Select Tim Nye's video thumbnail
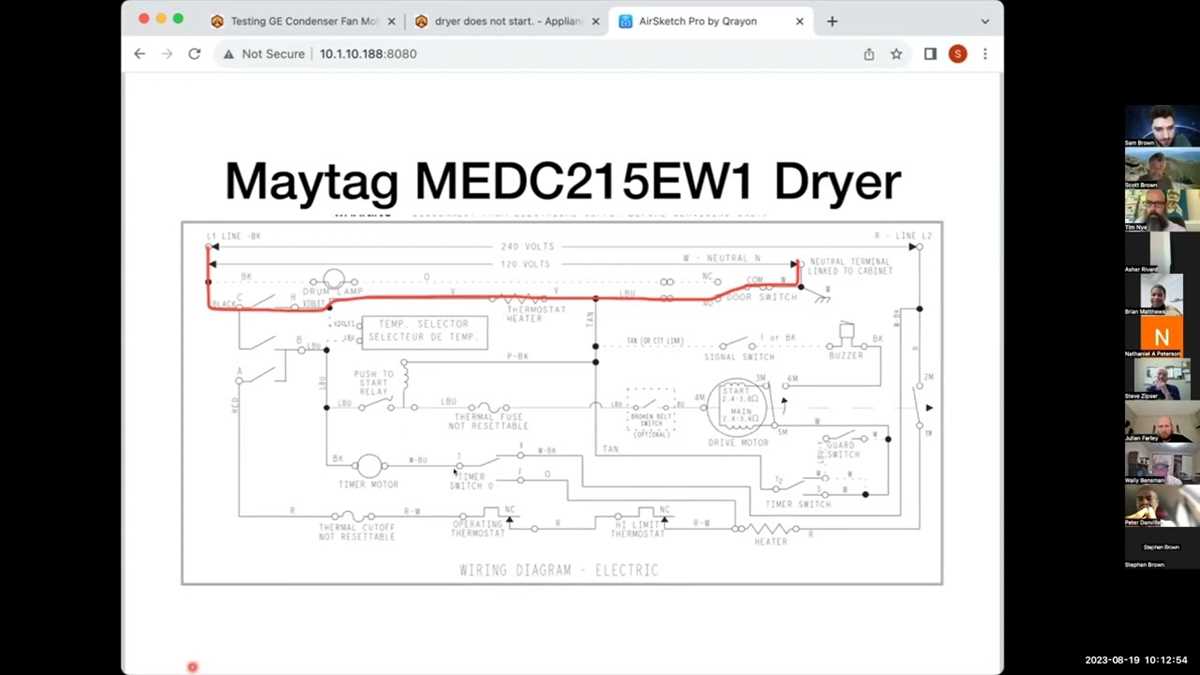Viewport: 1200px width, 675px height. coord(1161,210)
